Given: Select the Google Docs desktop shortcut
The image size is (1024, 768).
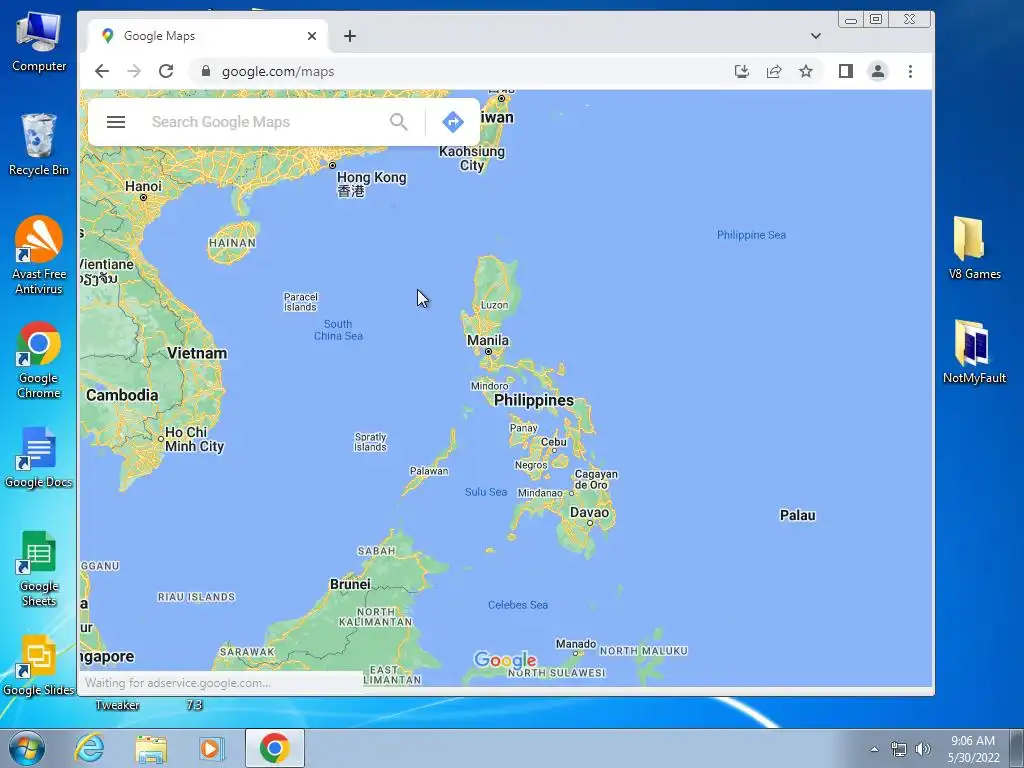Looking at the screenshot, I should coord(39,457).
